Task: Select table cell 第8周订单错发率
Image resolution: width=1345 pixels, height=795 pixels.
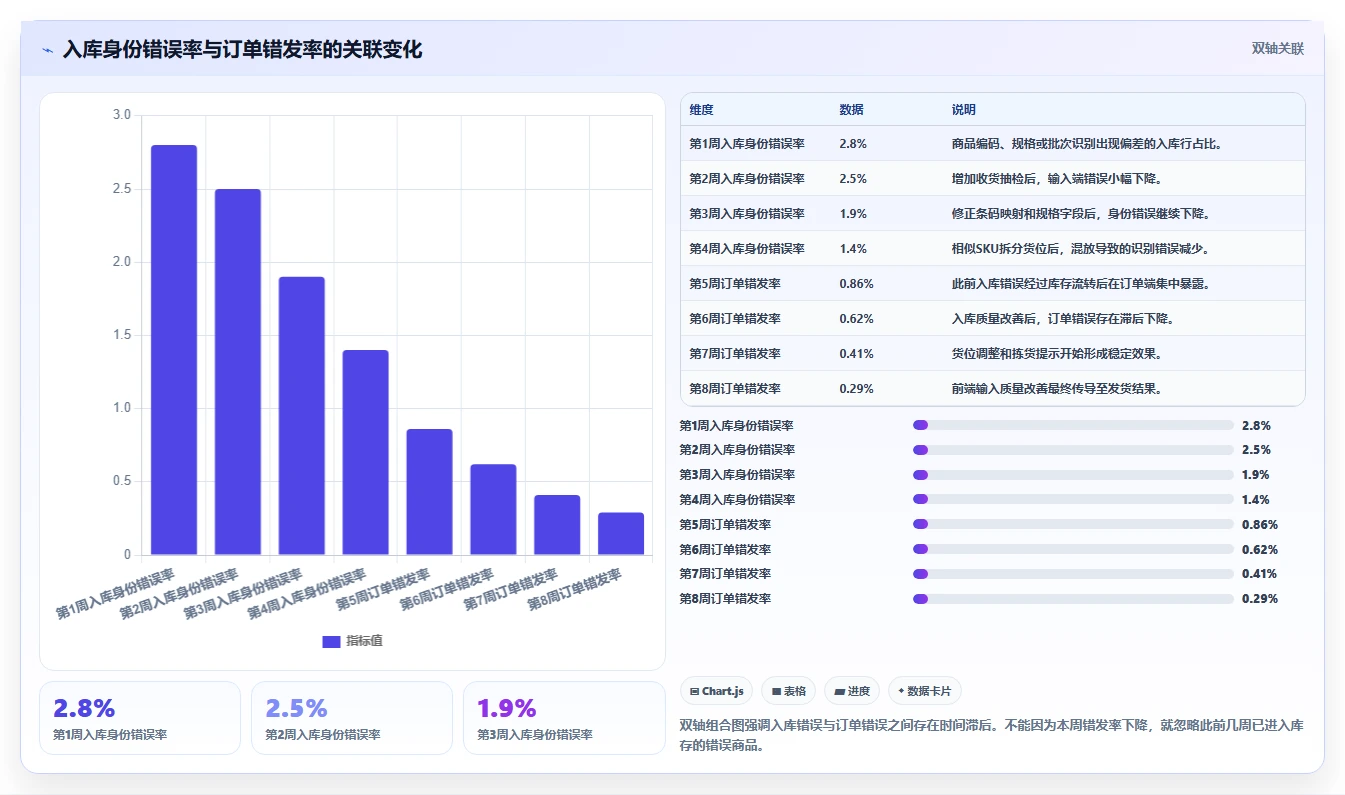Action: (735, 389)
